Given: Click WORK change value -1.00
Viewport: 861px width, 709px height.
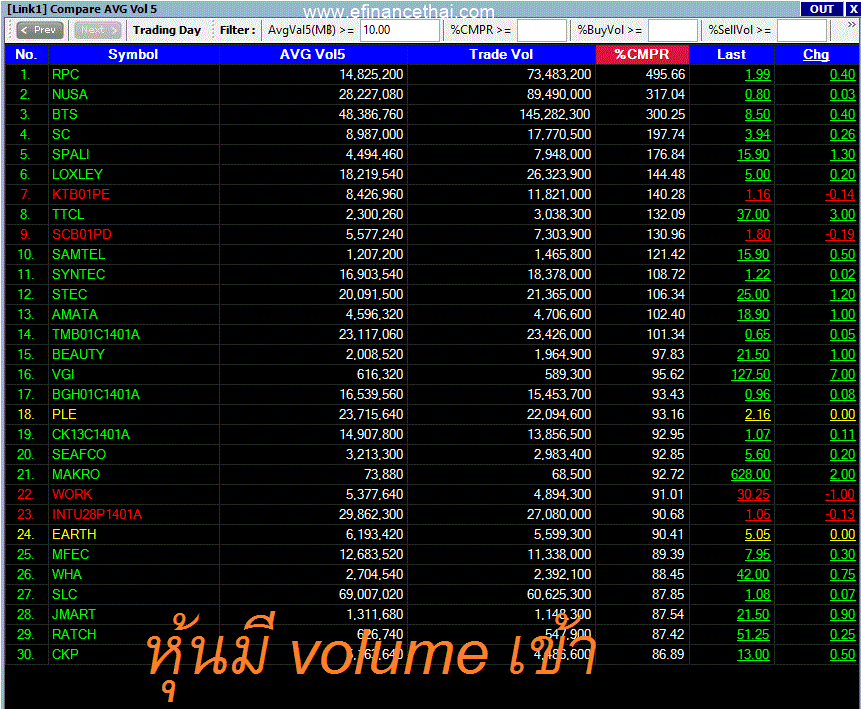Looking at the screenshot, I should click(x=840, y=494).
